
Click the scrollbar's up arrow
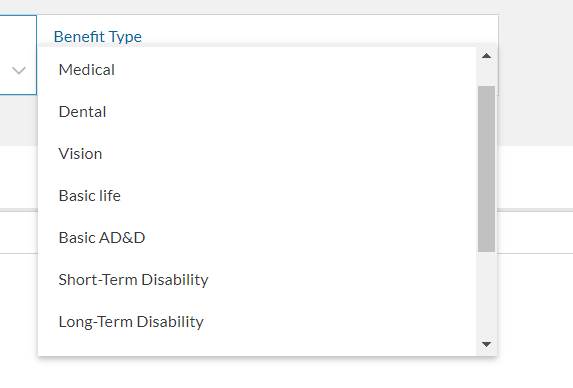486,56
